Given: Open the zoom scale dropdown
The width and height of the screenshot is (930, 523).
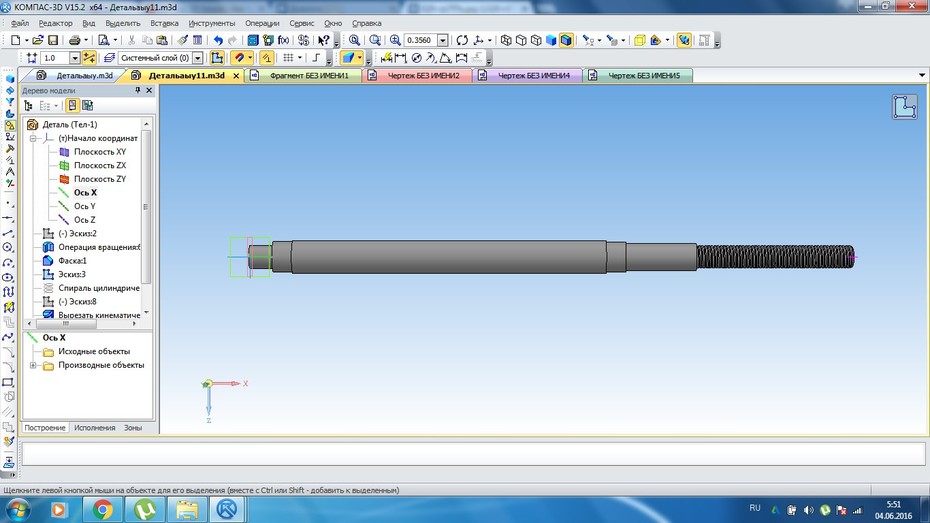Looking at the screenshot, I should [442, 40].
